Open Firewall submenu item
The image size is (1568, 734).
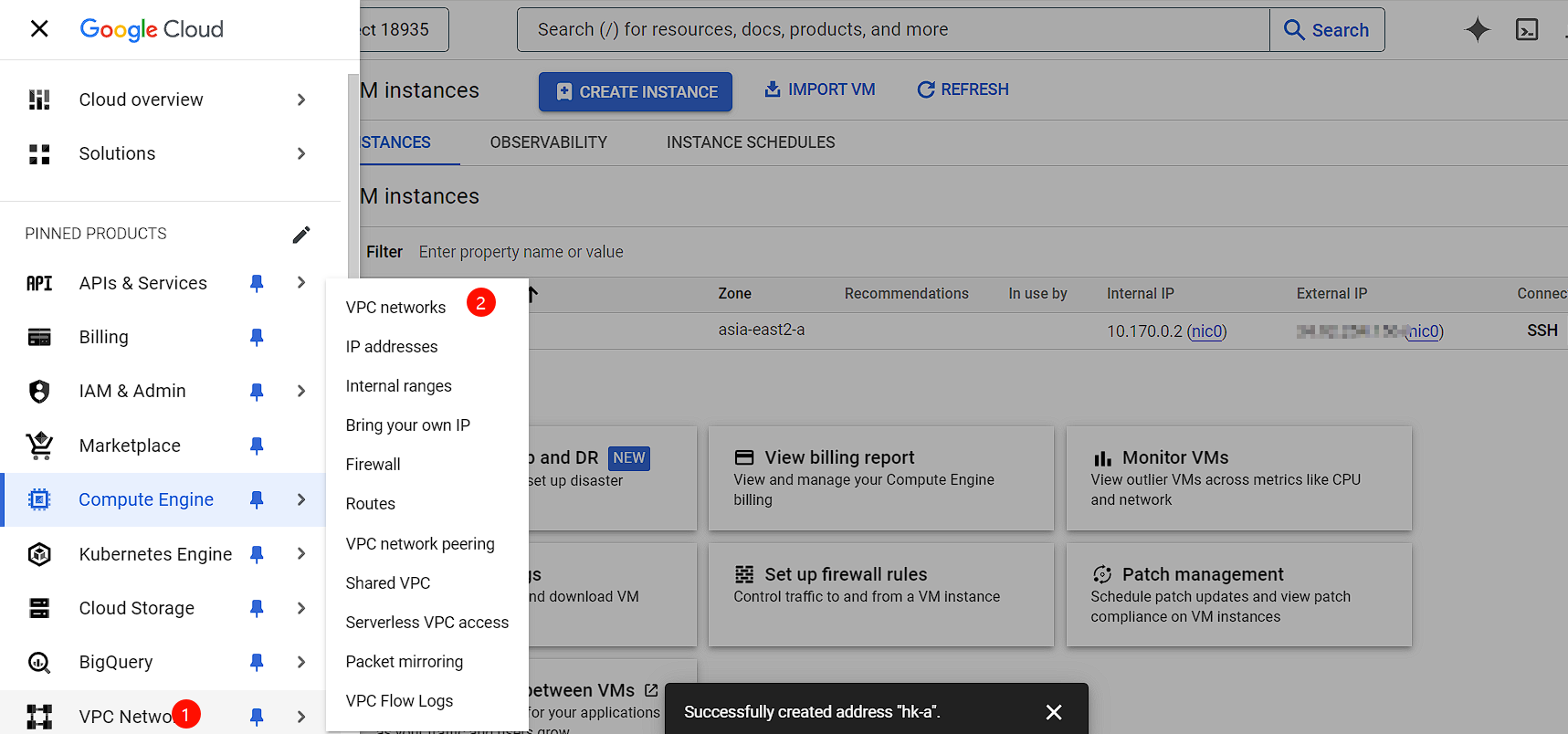(x=373, y=465)
